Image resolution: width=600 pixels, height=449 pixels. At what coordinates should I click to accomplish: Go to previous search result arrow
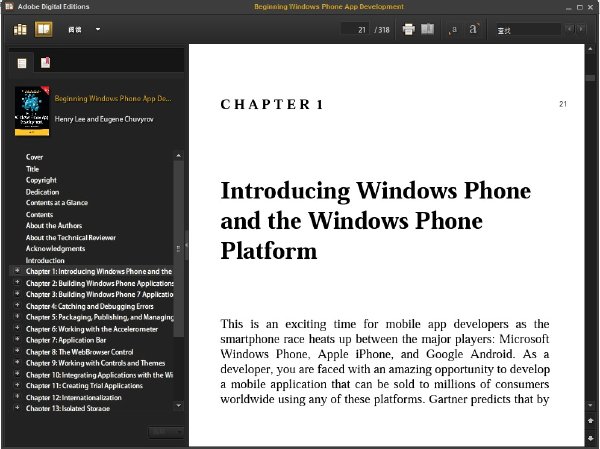(570, 29)
